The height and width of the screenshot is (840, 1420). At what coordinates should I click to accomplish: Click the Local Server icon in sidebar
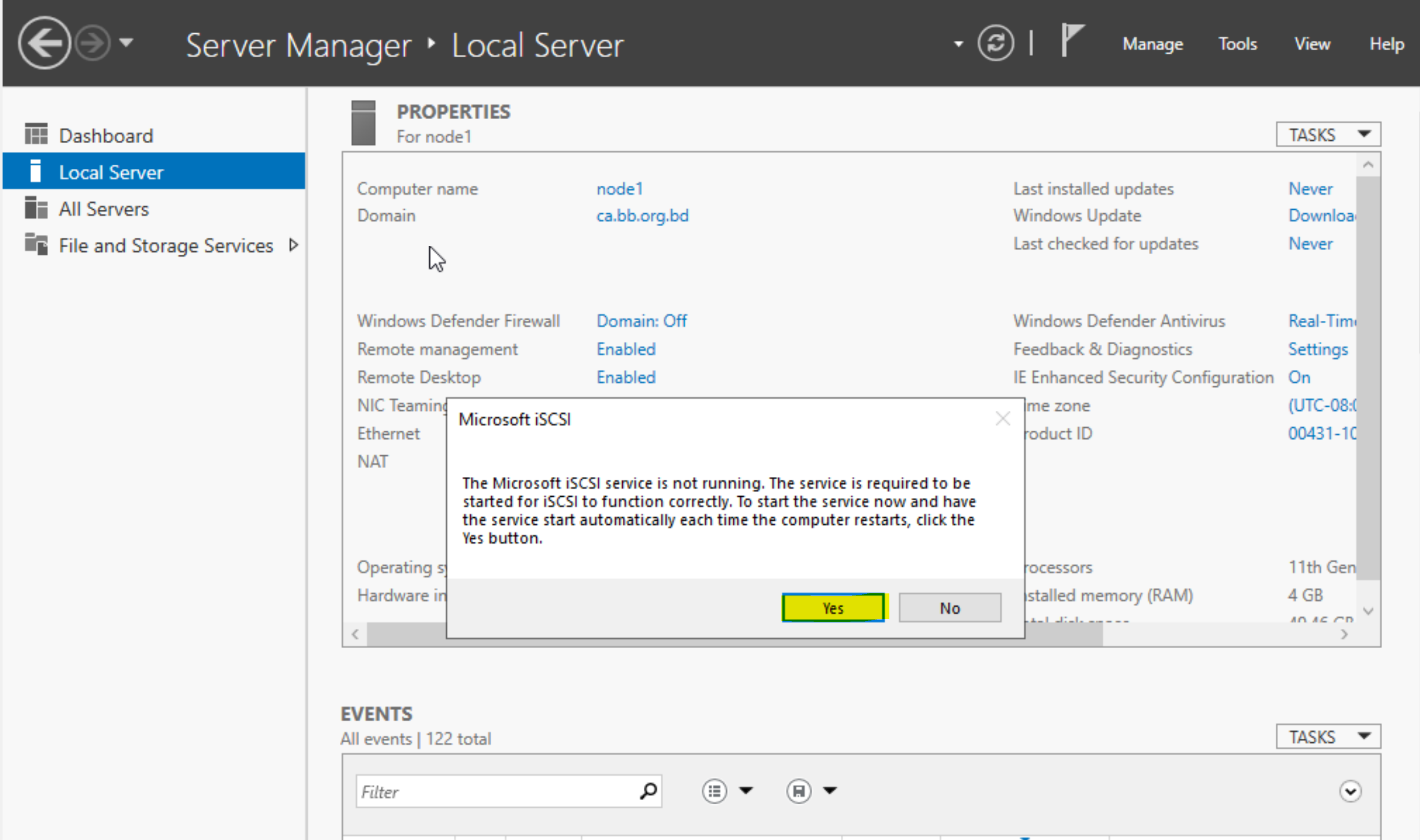[x=36, y=171]
